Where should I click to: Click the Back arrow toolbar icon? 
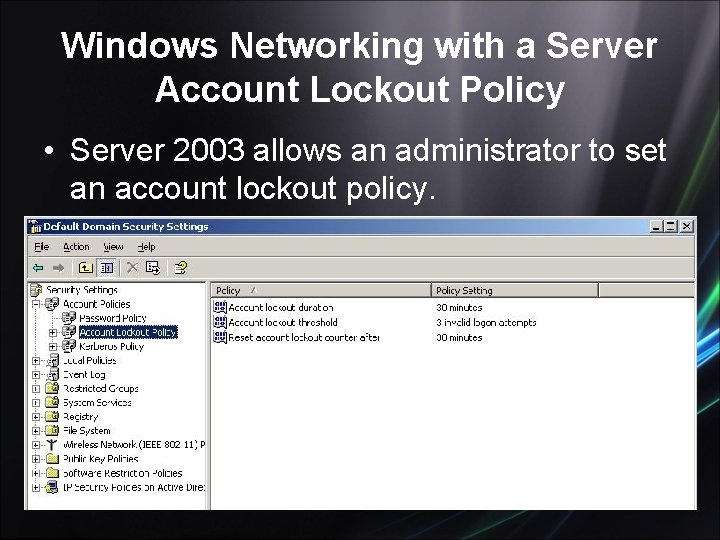pos(38,268)
